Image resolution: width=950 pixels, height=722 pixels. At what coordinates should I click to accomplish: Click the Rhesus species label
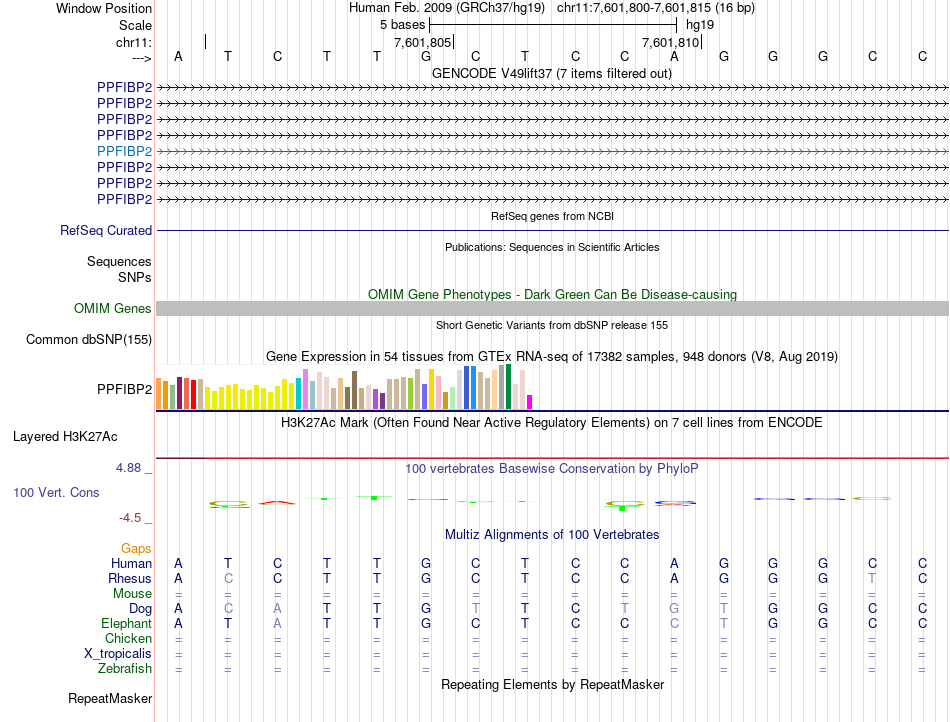[x=130, y=578]
